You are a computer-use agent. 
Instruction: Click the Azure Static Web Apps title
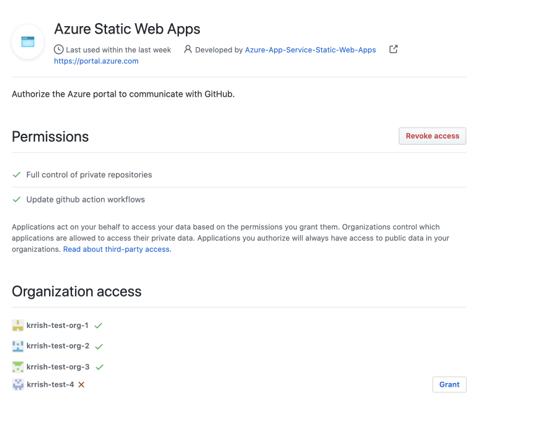click(x=127, y=29)
